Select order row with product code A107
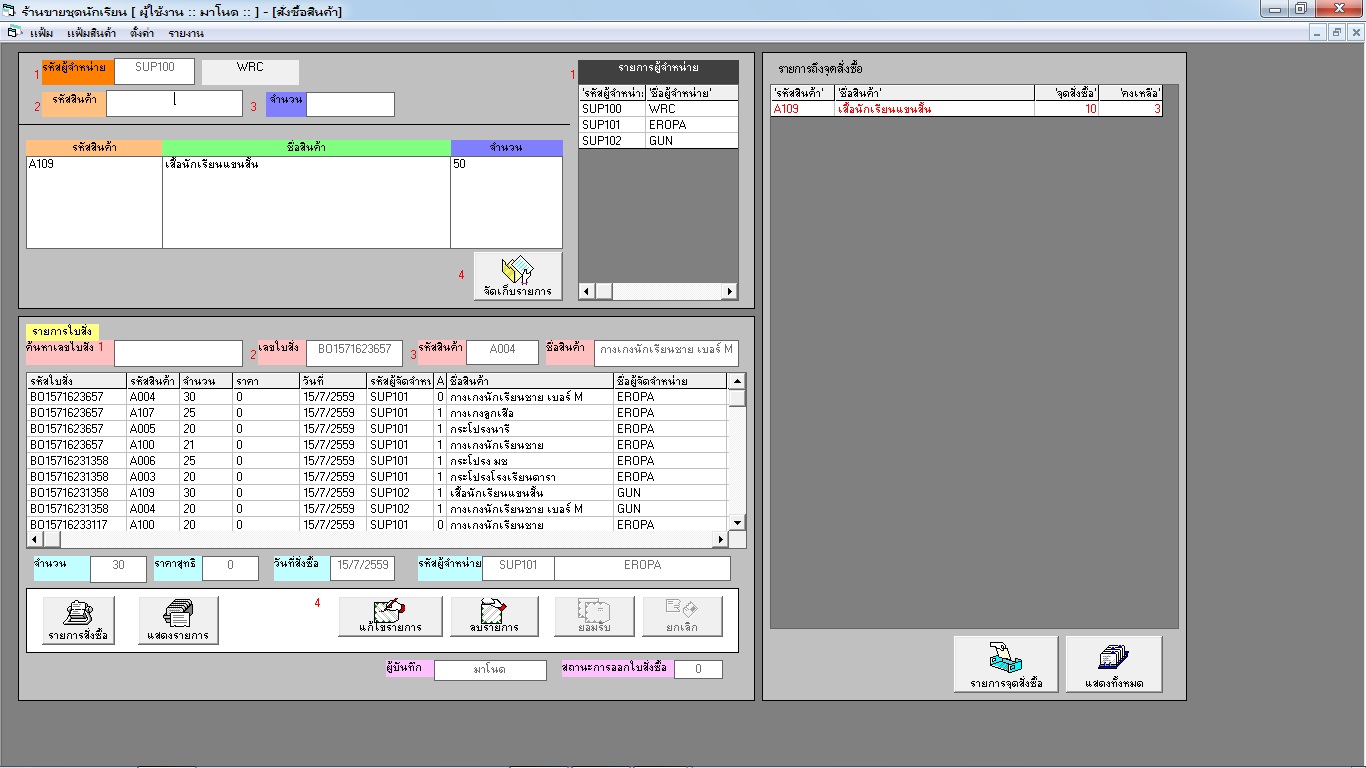Viewport: 1366px width, 768px height. [x=378, y=413]
